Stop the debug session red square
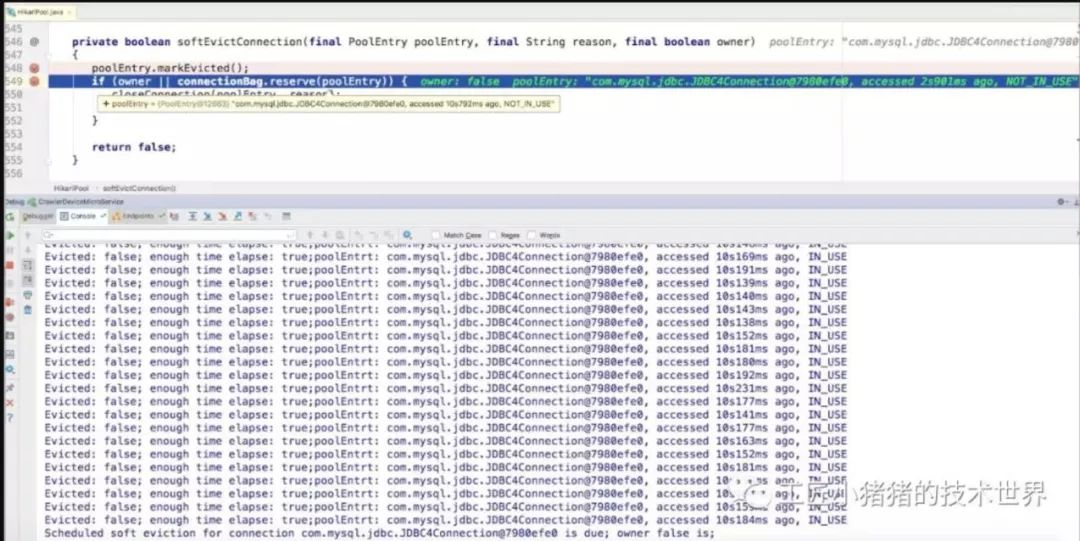The width and height of the screenshot is (1080, 541). tap(10, 265)
